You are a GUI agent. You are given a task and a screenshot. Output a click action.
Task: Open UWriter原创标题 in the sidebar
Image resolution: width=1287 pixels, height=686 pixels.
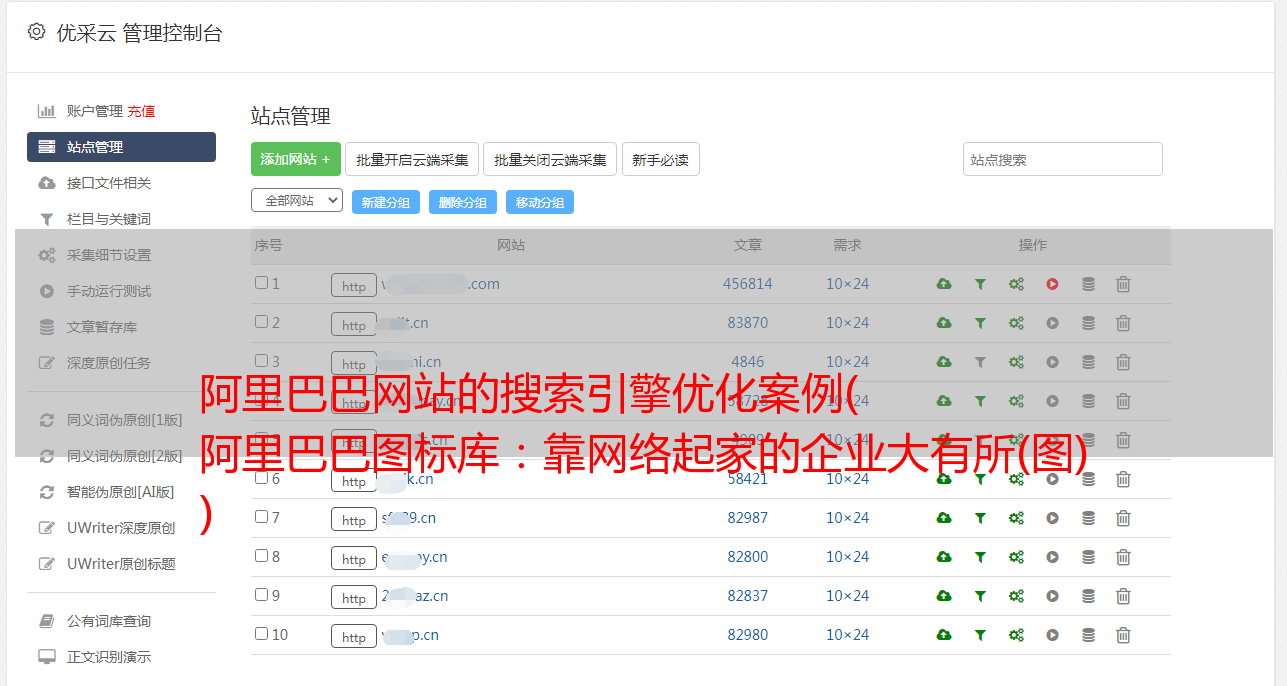pyautogui.click(x=121, y=564)
